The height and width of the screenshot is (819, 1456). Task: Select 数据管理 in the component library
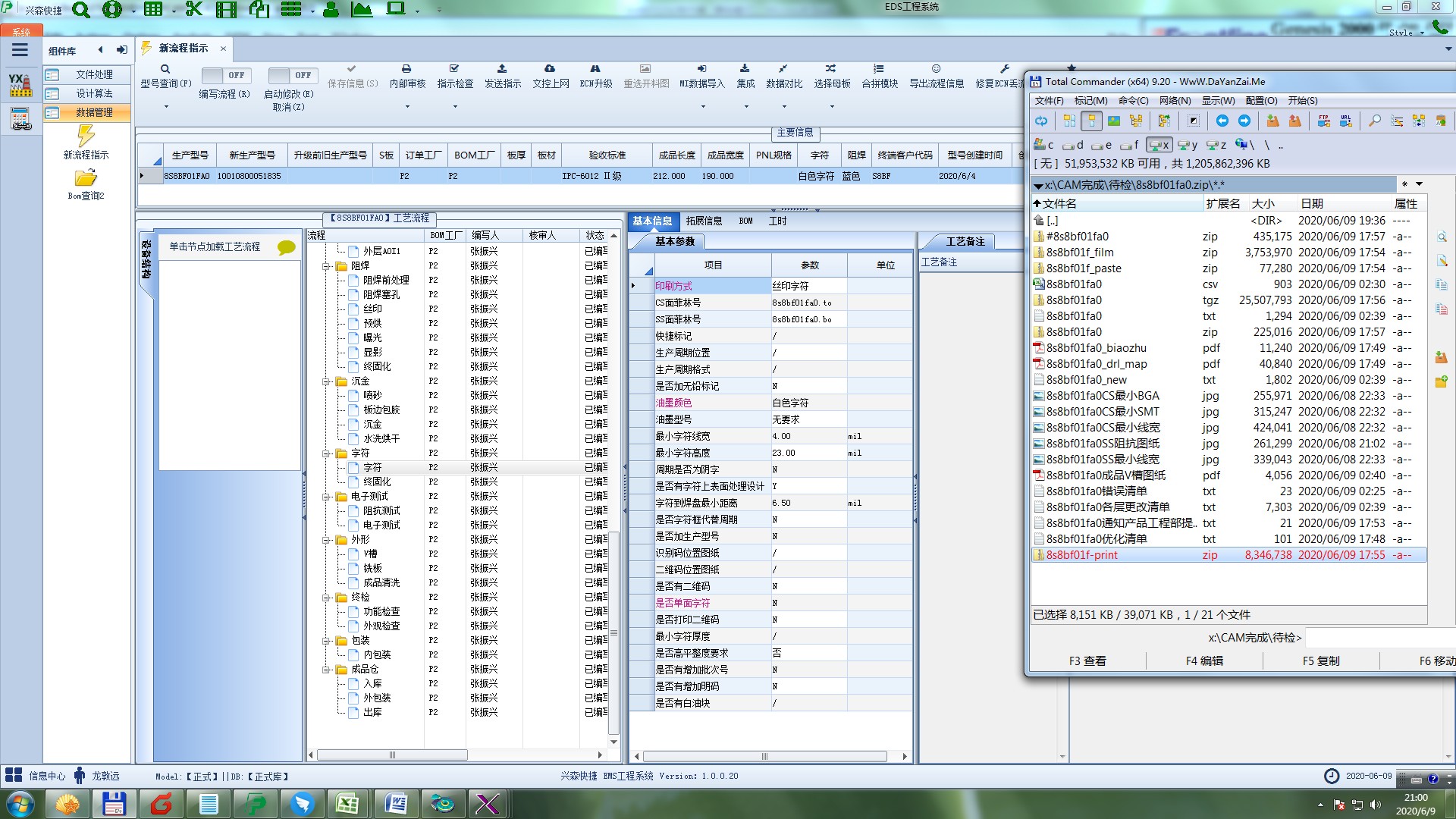[x=93, y=112]
